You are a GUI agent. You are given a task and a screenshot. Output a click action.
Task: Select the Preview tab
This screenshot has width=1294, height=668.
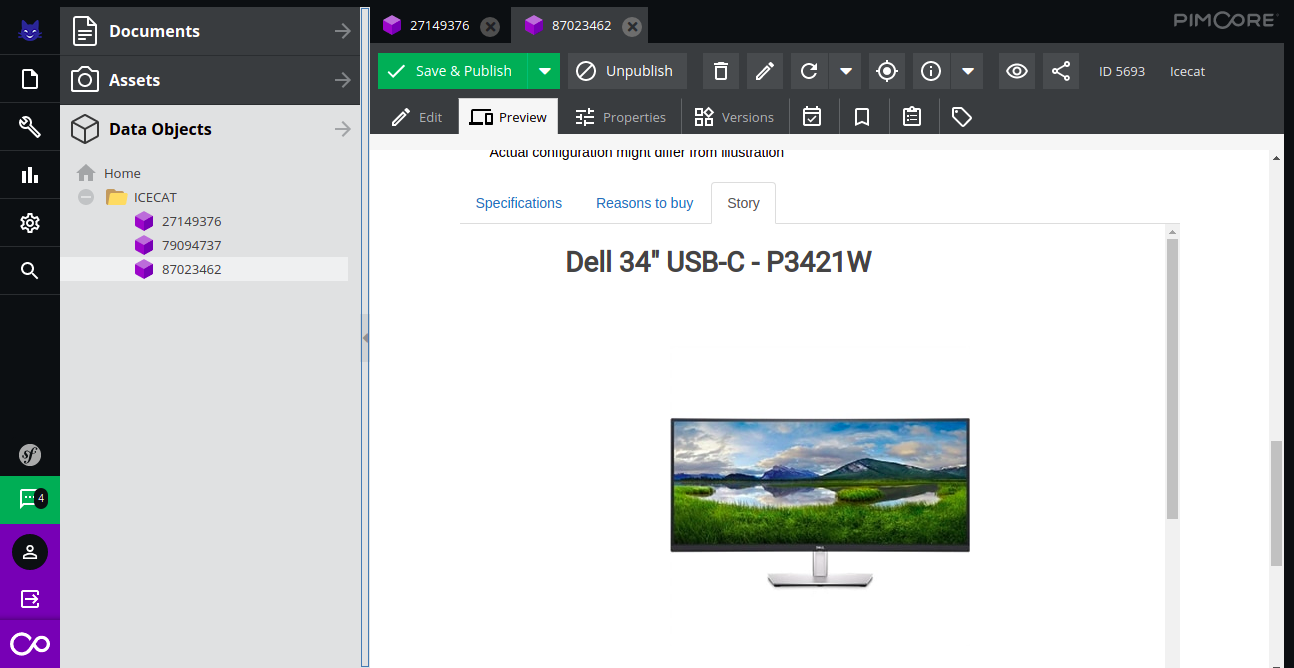pos(508,117)
